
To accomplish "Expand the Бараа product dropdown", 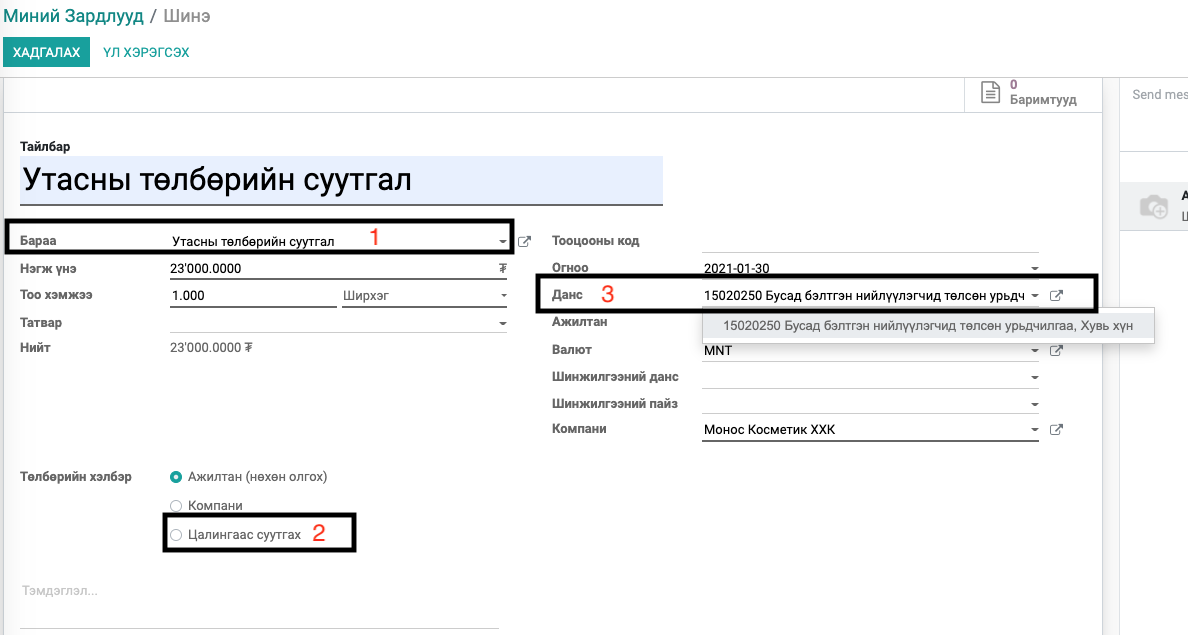I will [502, 242].
